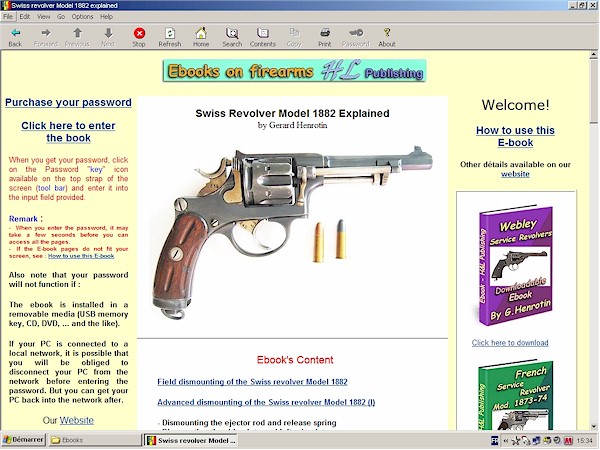Click the Webley Service Revolvers ebook cover
Image resolution: width=600 pixels, height=450 pixels.
click(515, 266)
